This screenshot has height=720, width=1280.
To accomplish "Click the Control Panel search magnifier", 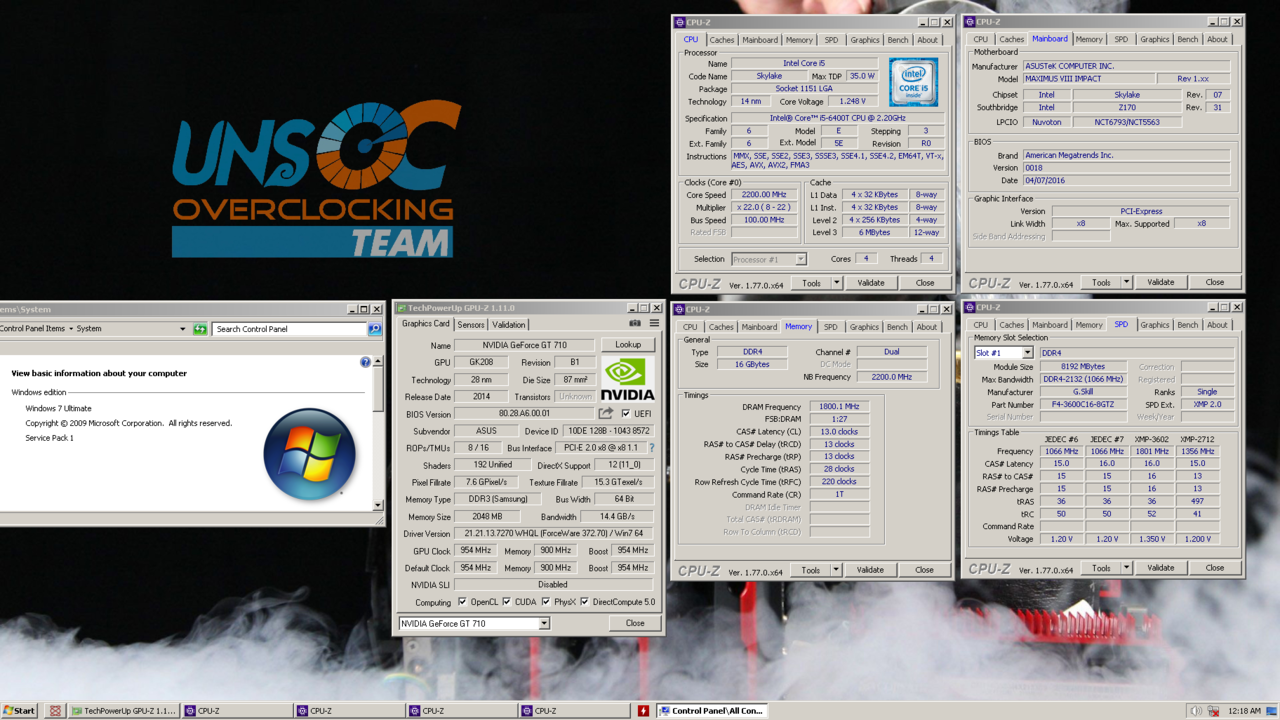I will coord(374,329).
